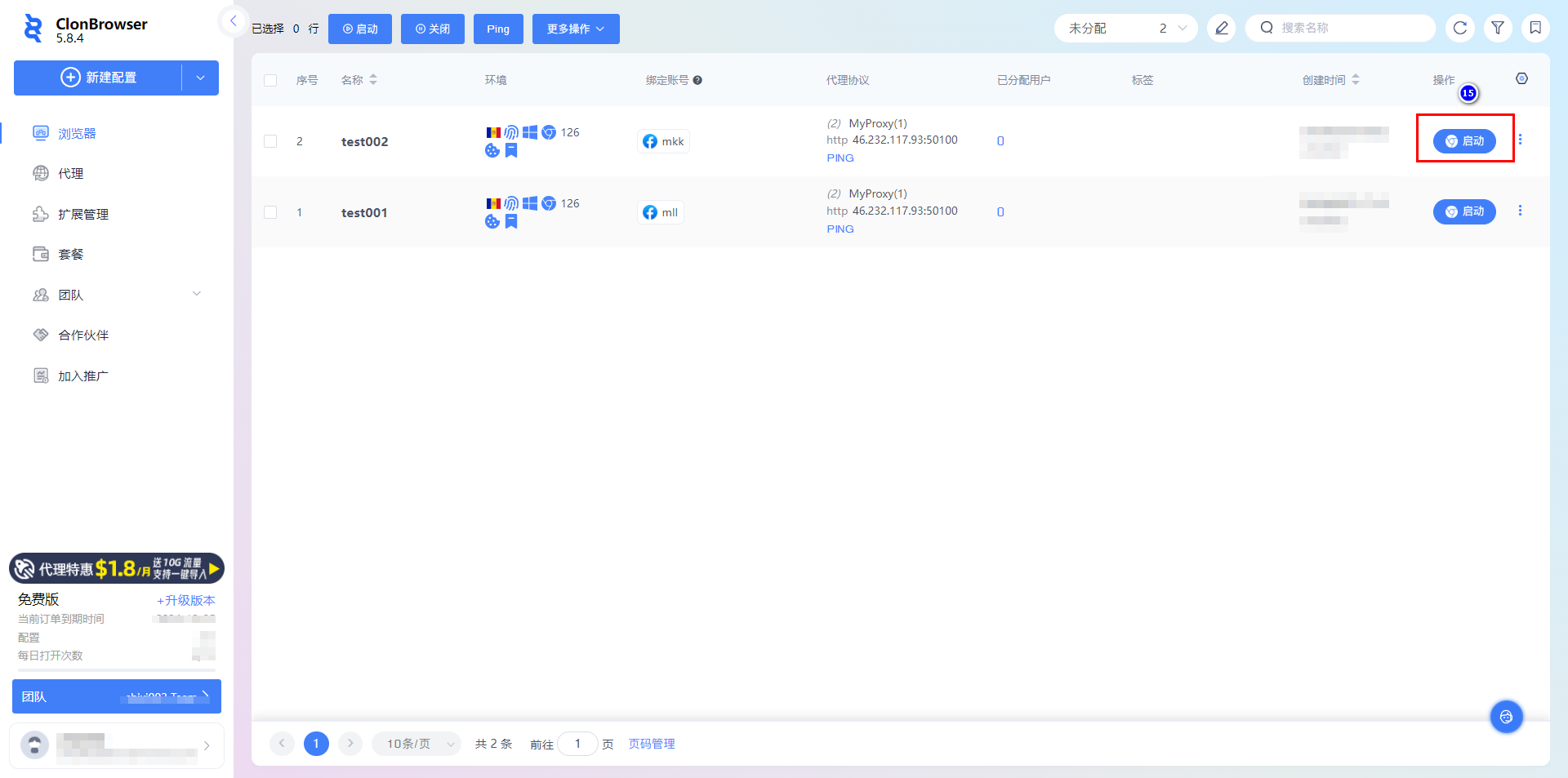Tick the test001 row checkbox

pos(270,212)
